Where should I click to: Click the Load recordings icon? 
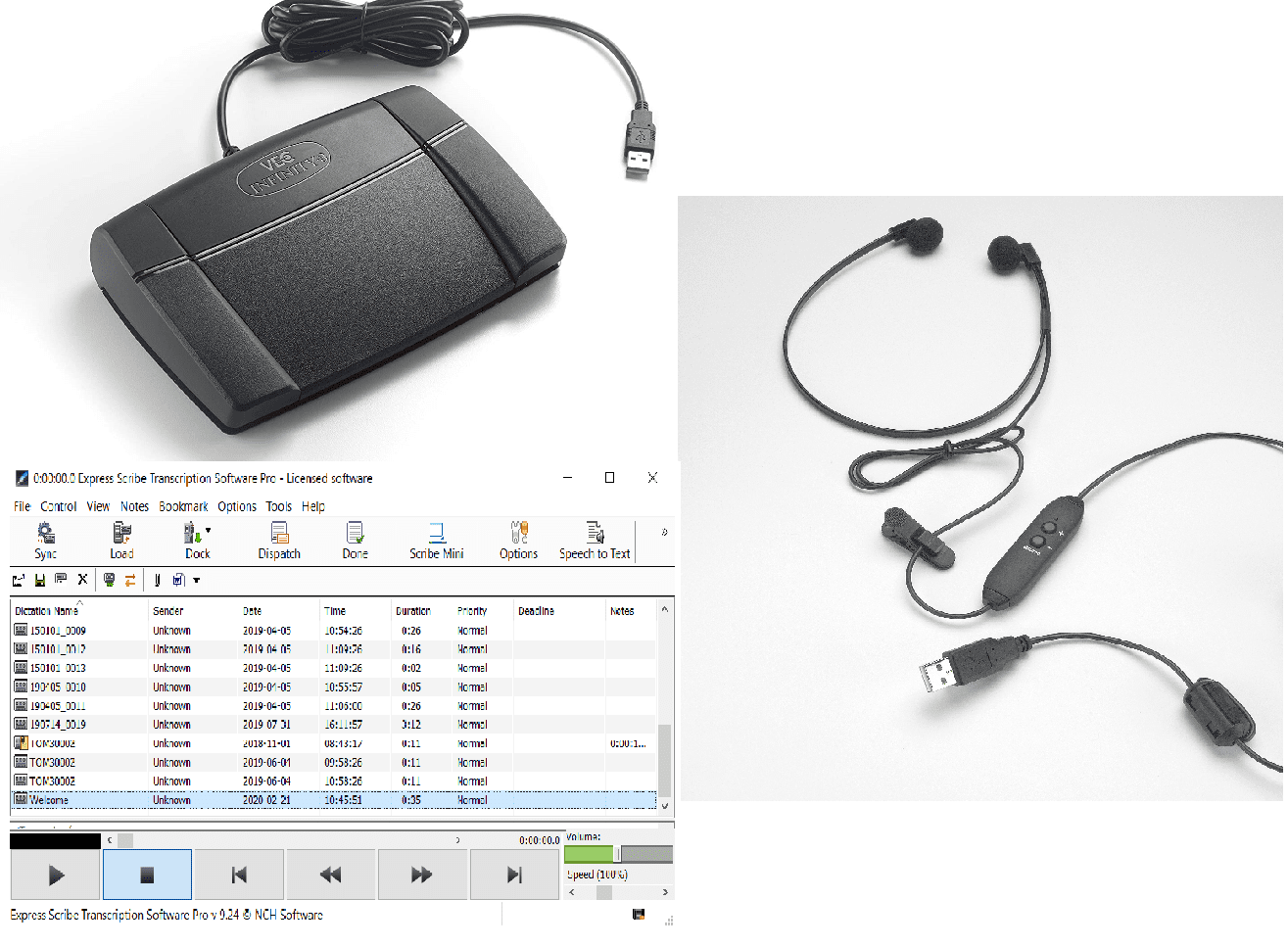click(121, 540)
